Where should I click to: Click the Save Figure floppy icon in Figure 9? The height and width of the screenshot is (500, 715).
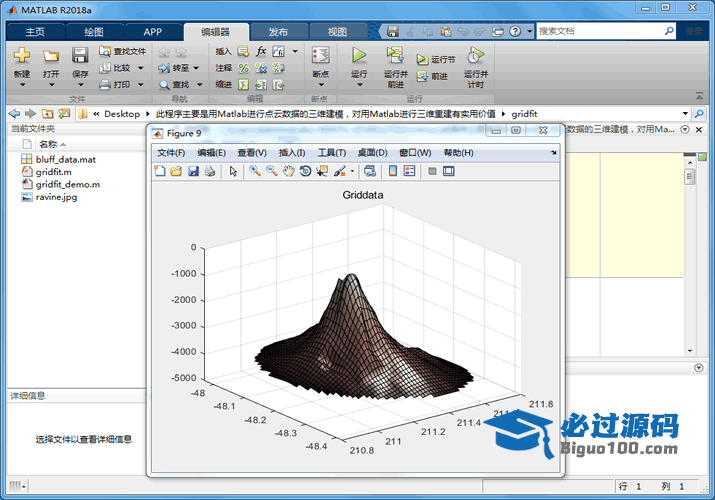[x=193, y=171]
